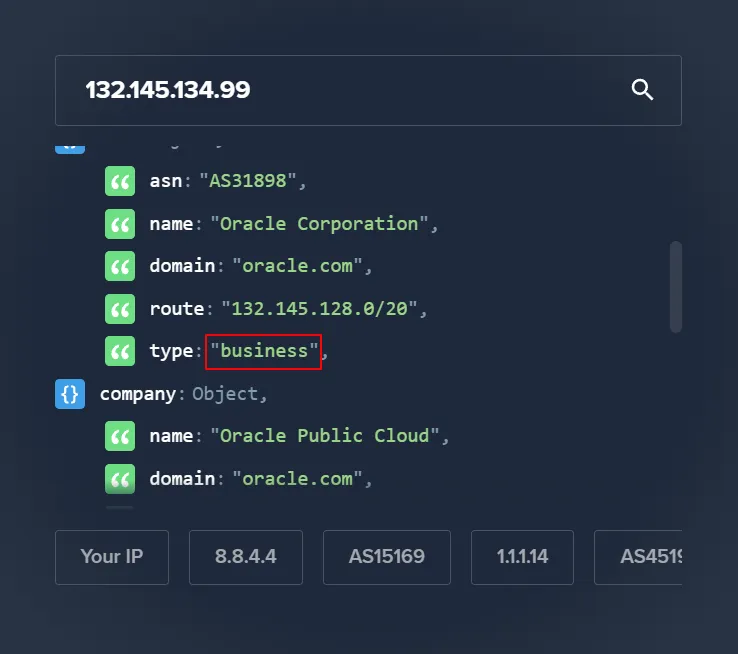The height and width of the screenshot is (654, 738).
Task: Click the company Object row label
Action: click(184, 394)
